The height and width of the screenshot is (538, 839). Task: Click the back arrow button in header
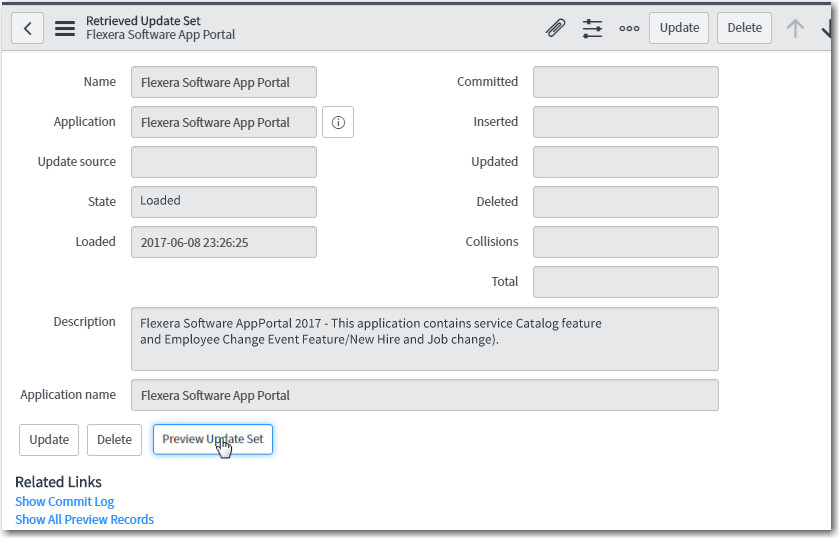pos(27,28)
